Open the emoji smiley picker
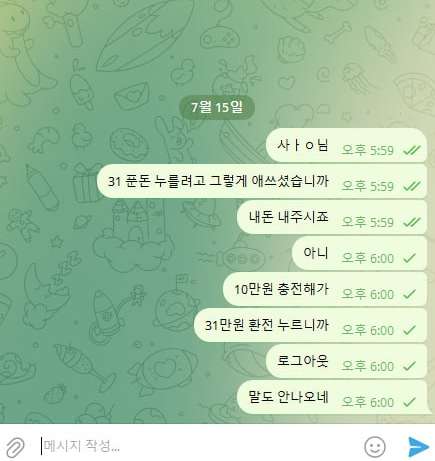The width and height of the screenshot is (435, 461). coord(374,447)
